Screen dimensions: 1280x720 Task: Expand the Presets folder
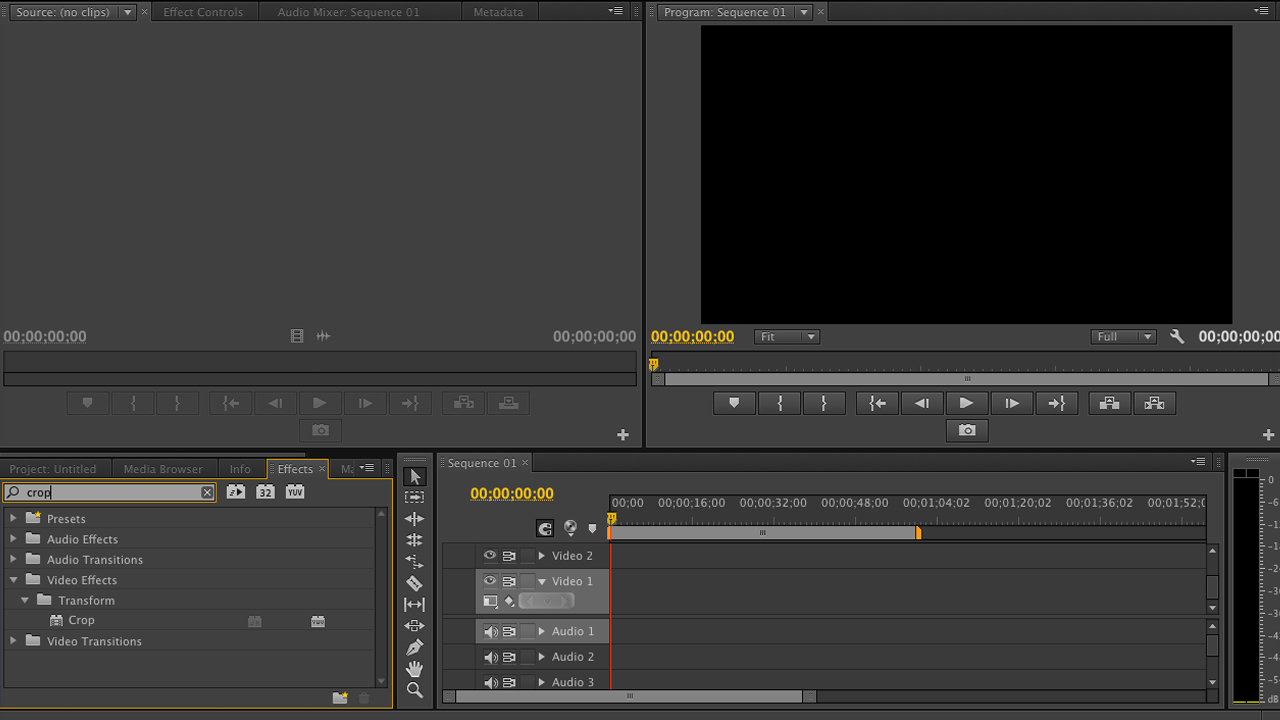13,519
